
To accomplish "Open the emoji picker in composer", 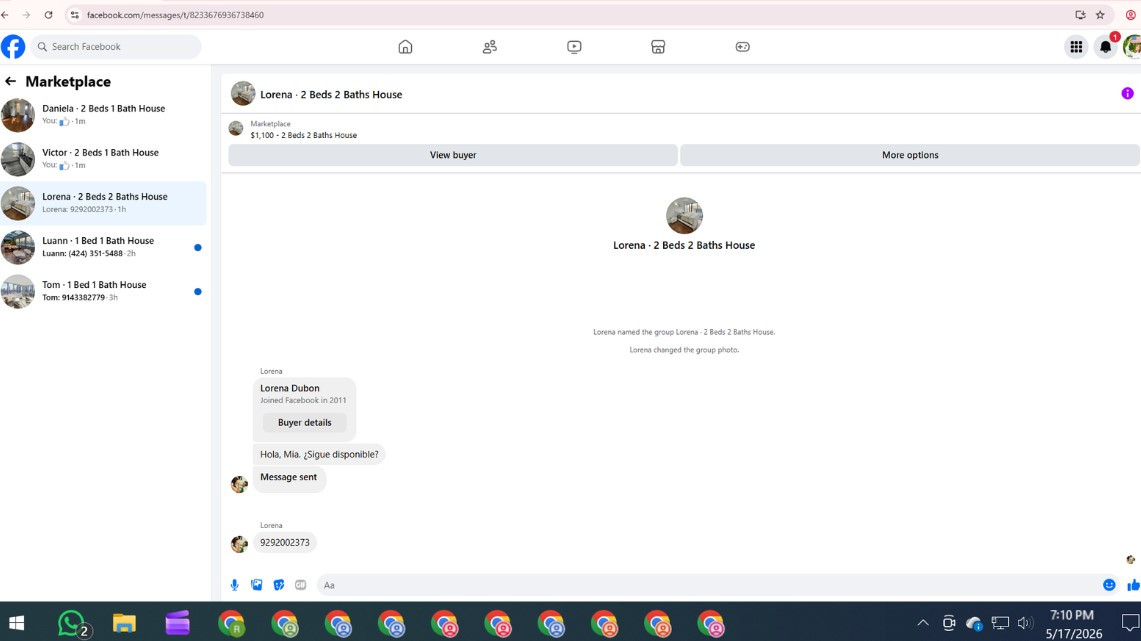I will pos(1109,585).
